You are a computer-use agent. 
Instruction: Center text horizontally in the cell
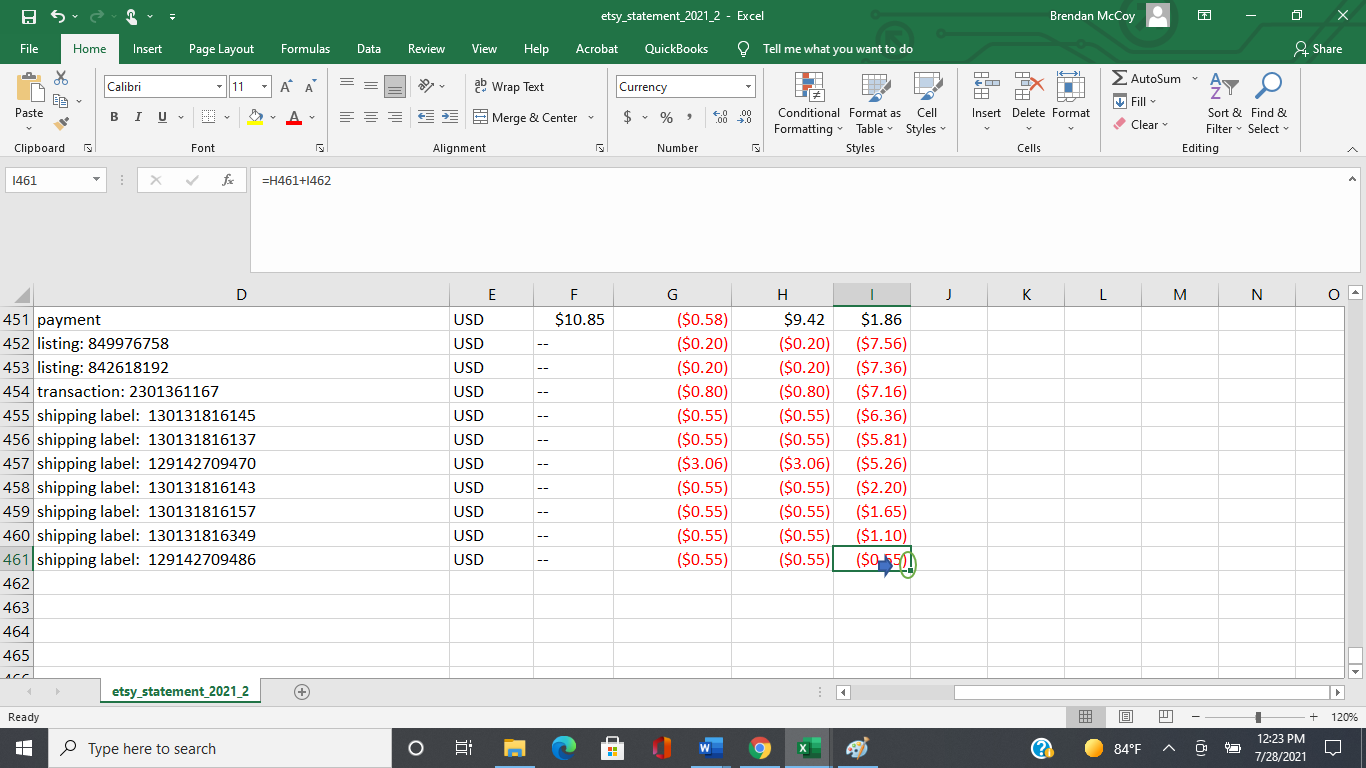370,118
